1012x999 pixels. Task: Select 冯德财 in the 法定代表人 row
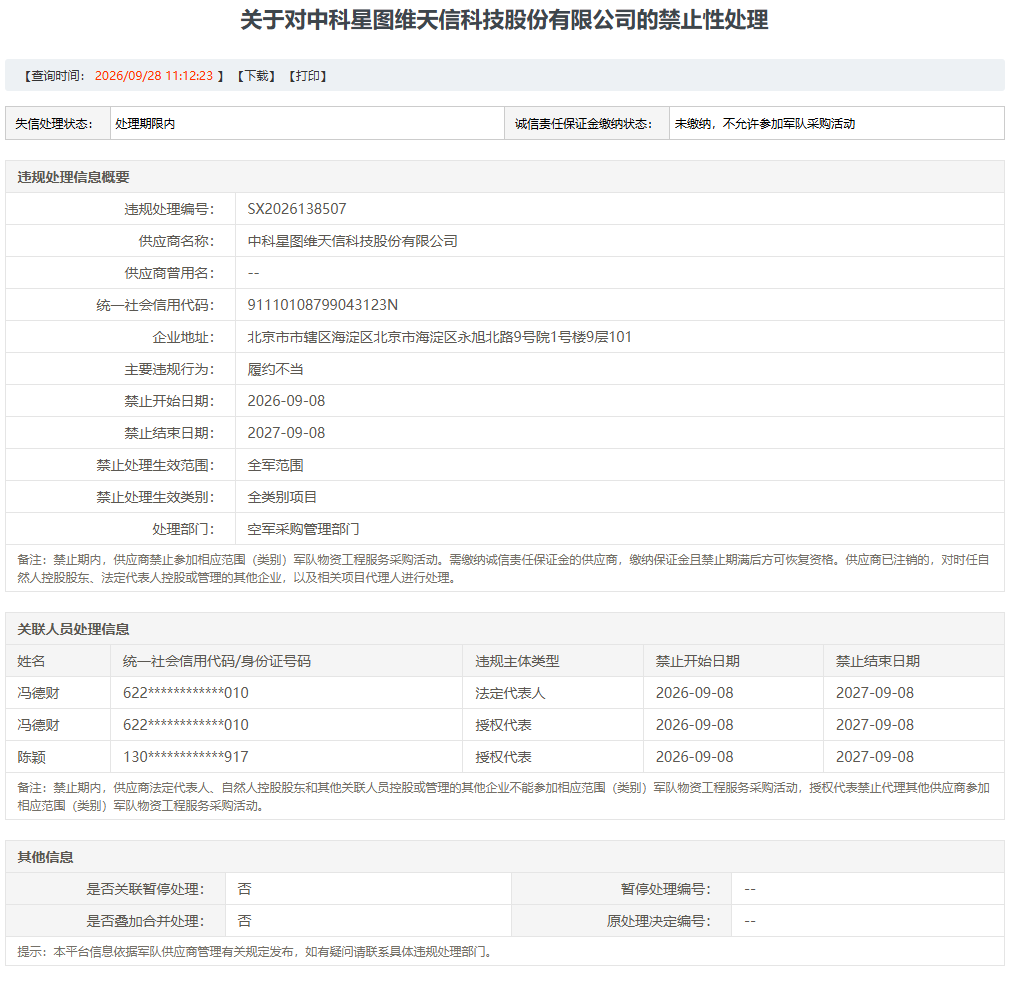38,693
